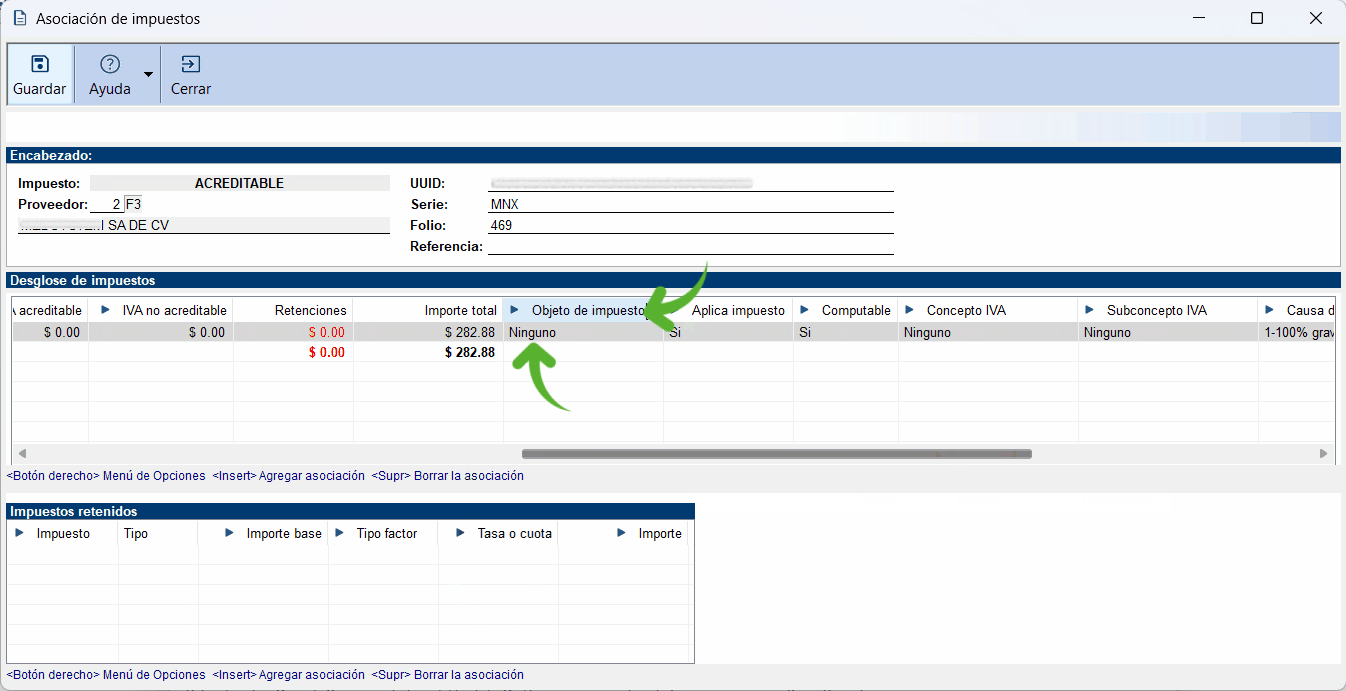Image resolution: width=1346 pixels, height=691 pixels.
Task: Click the Guardar save icon
Action: pos(40,65)
